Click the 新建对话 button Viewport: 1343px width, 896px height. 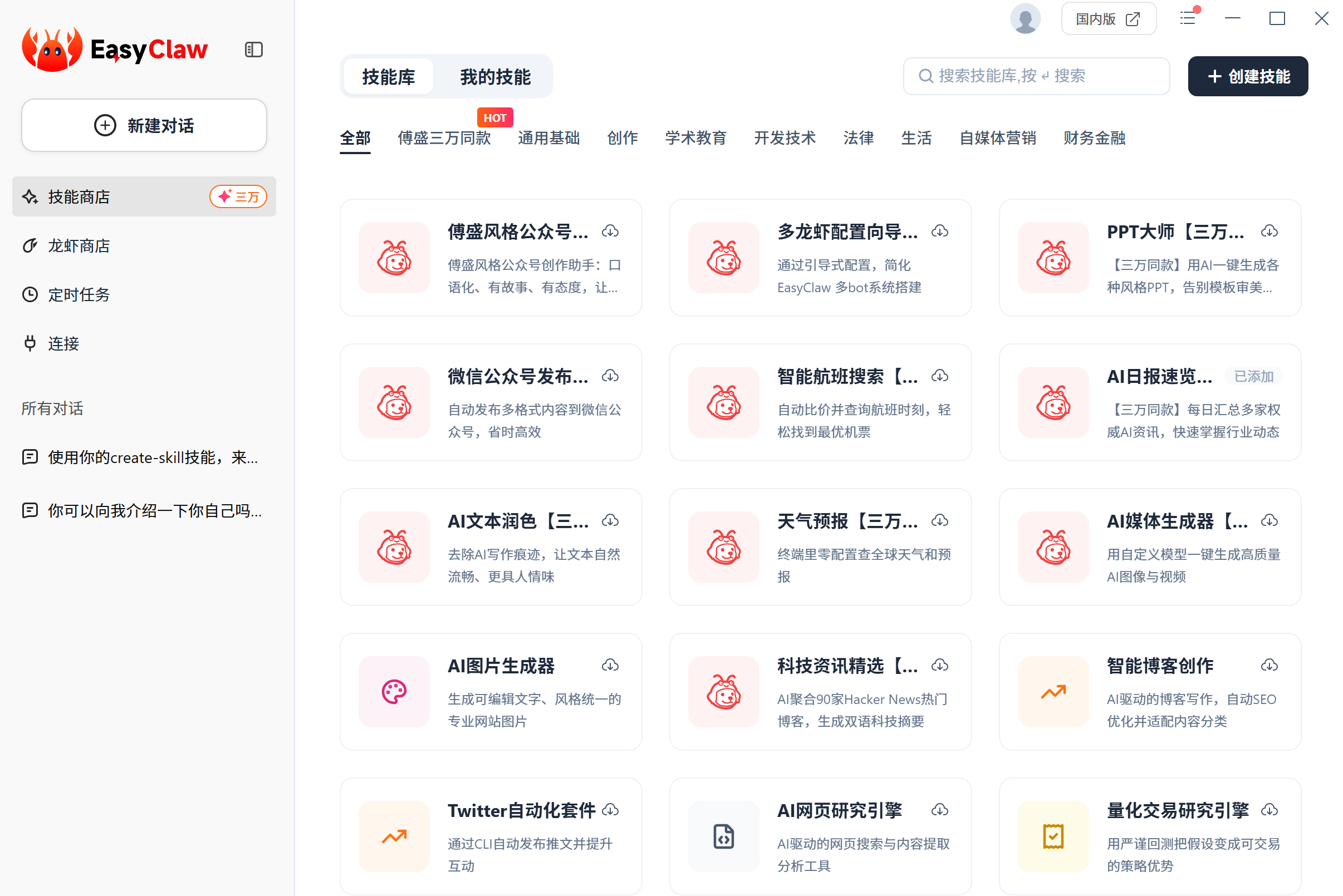[x=144, y=125]
